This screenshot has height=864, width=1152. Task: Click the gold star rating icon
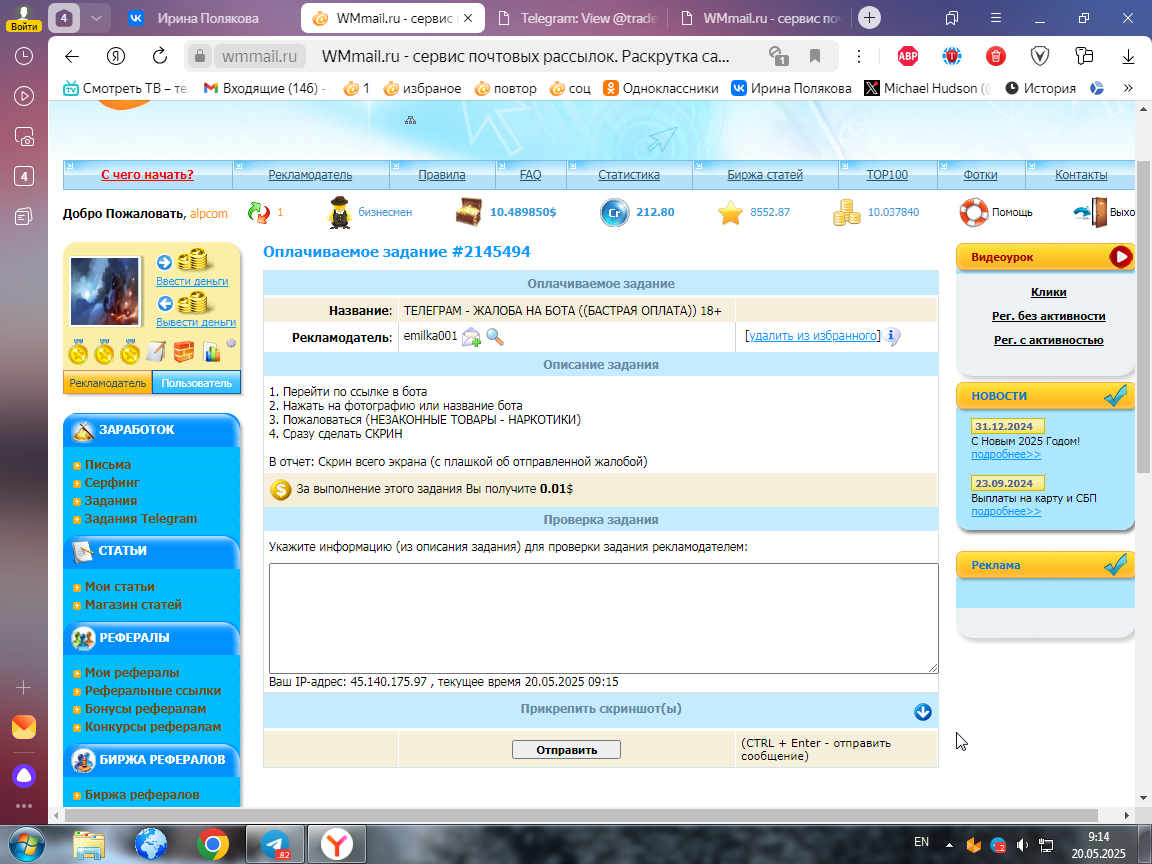(730, 212)
